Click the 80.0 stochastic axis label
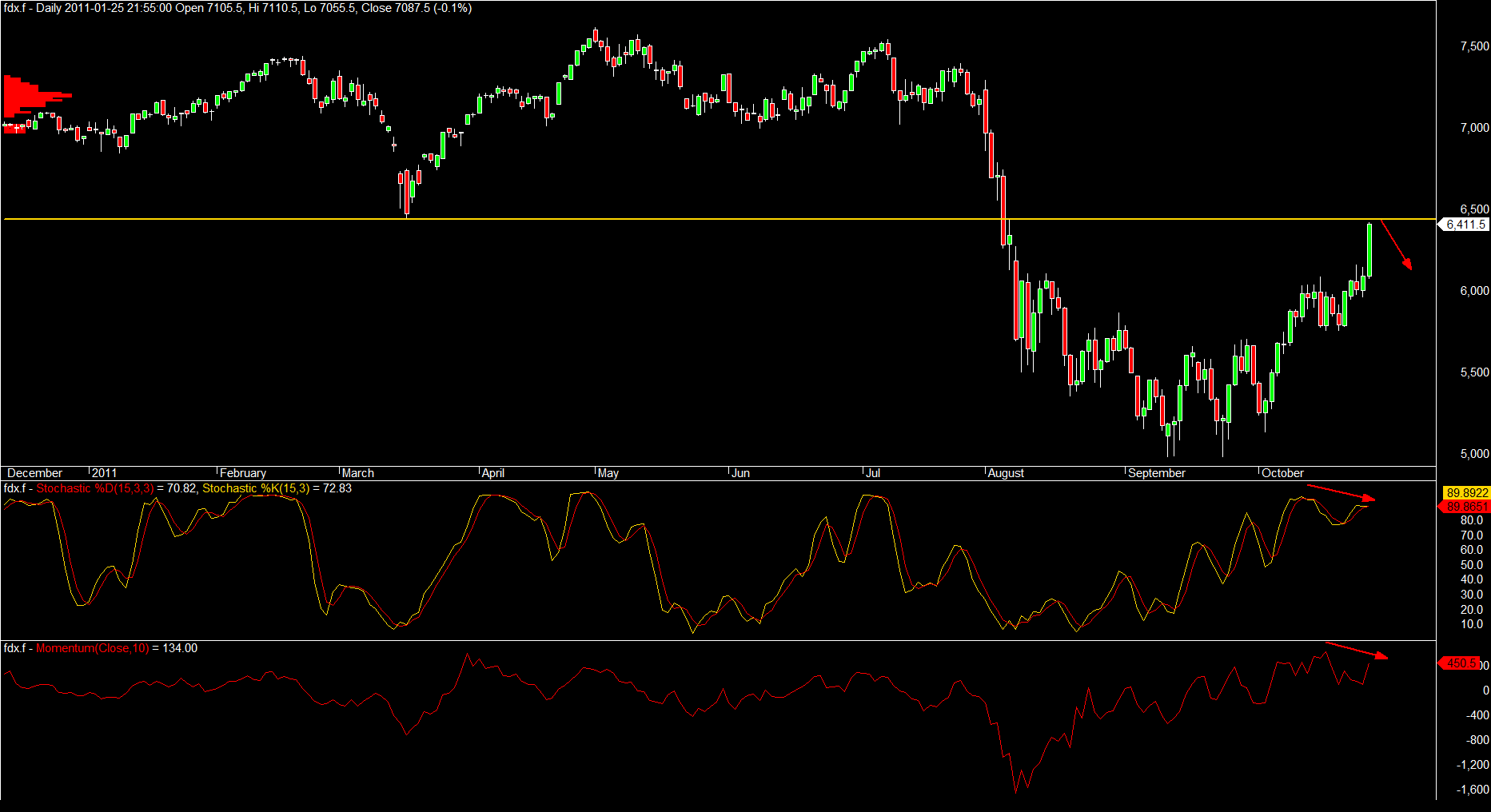This screenshot has width=1491, height=812. pyautogui.click(x=1472, y=520)
